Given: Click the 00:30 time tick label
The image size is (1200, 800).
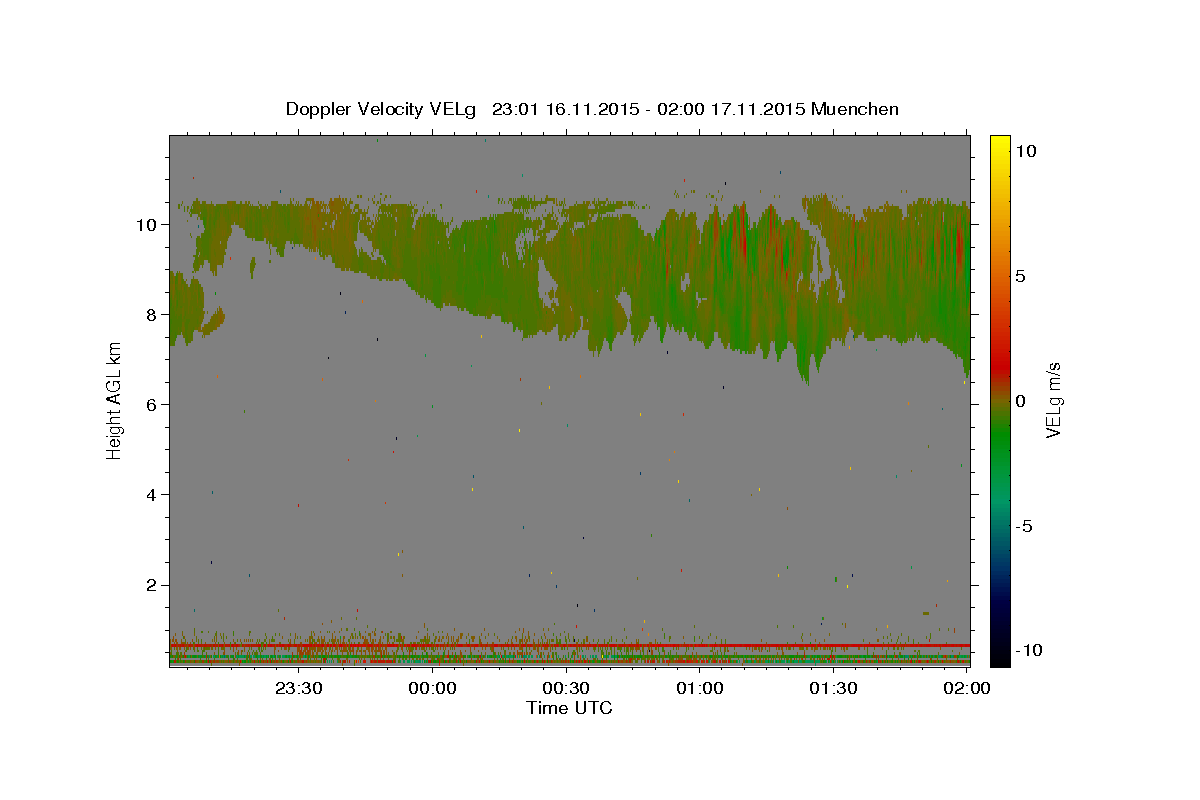Looking at the screenshot, I should (568, 688).
